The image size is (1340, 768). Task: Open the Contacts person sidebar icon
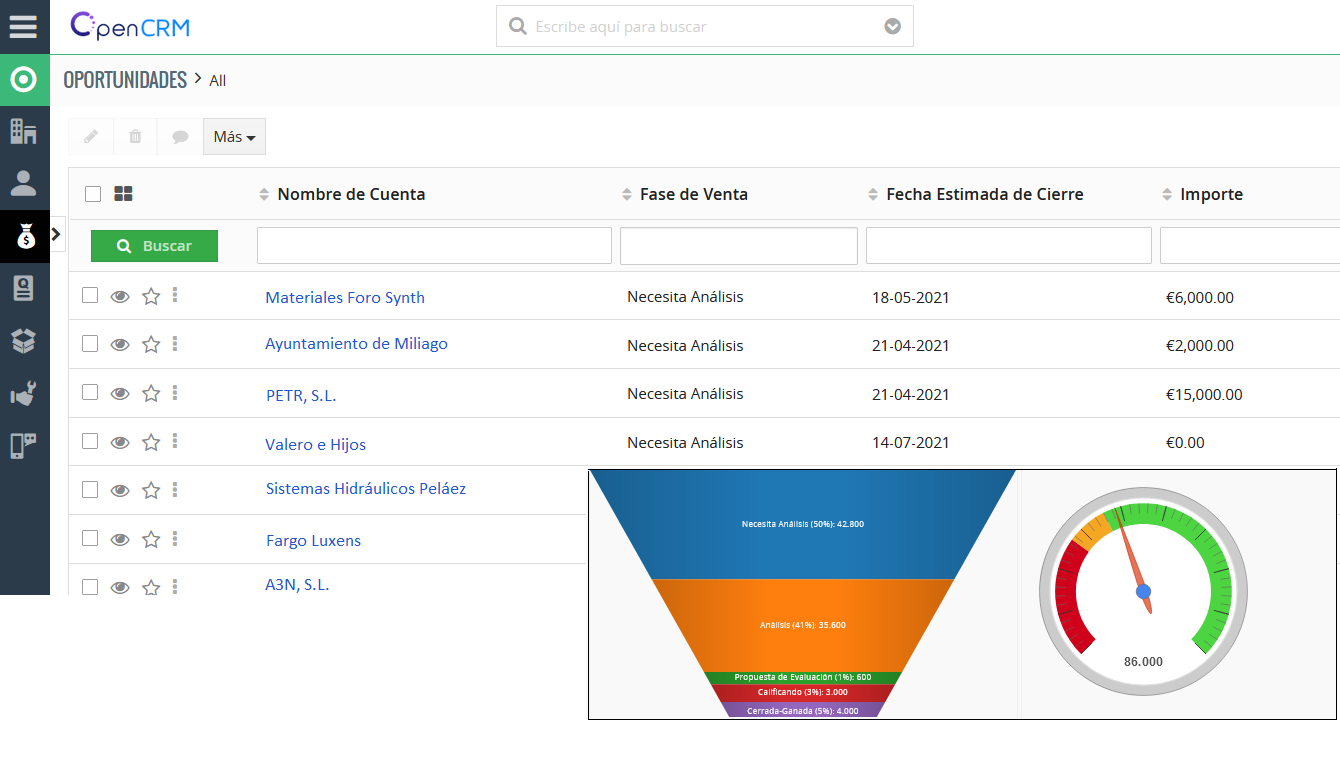click(x=24, y=183)
